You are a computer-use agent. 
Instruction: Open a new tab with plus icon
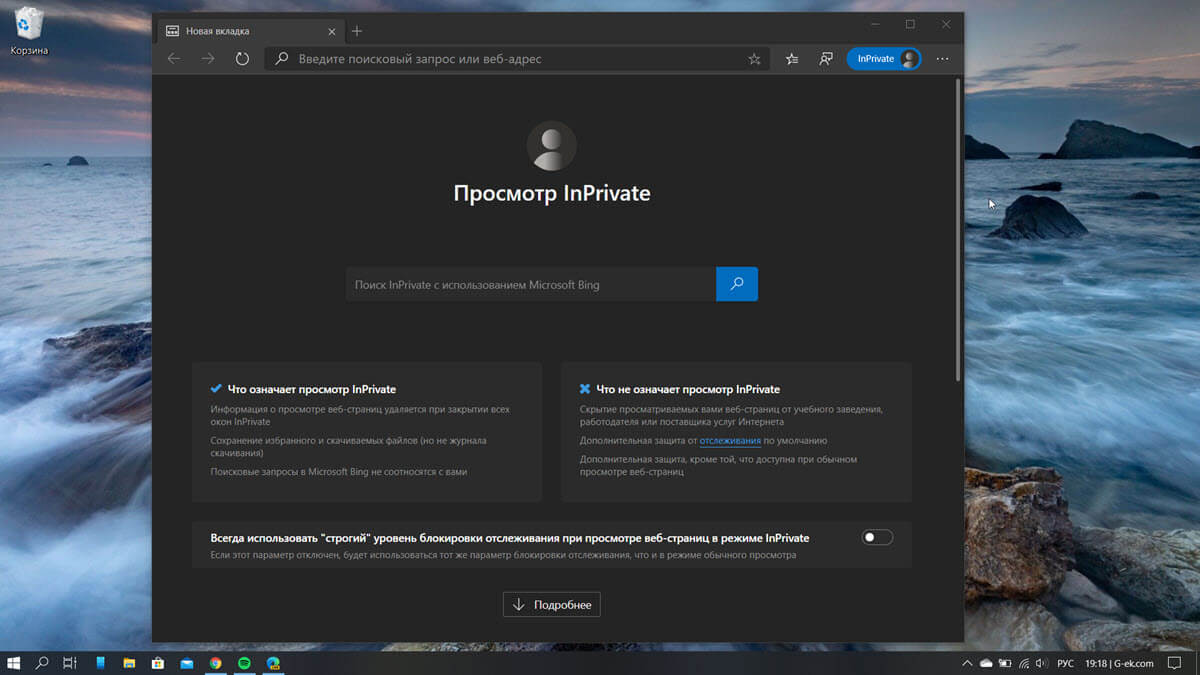click(357, 31)
